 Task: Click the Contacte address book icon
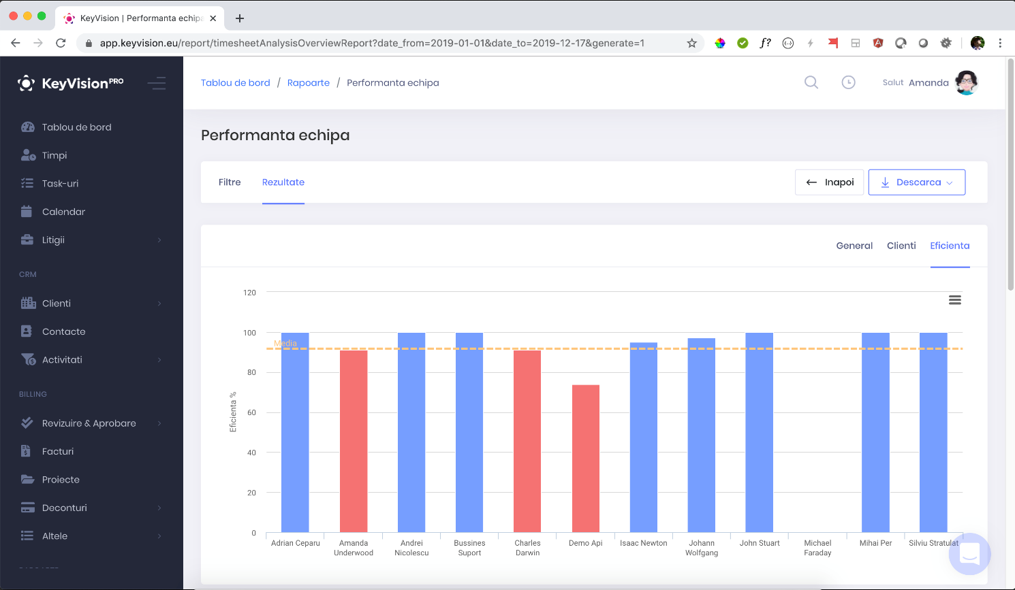click(27, 331)
